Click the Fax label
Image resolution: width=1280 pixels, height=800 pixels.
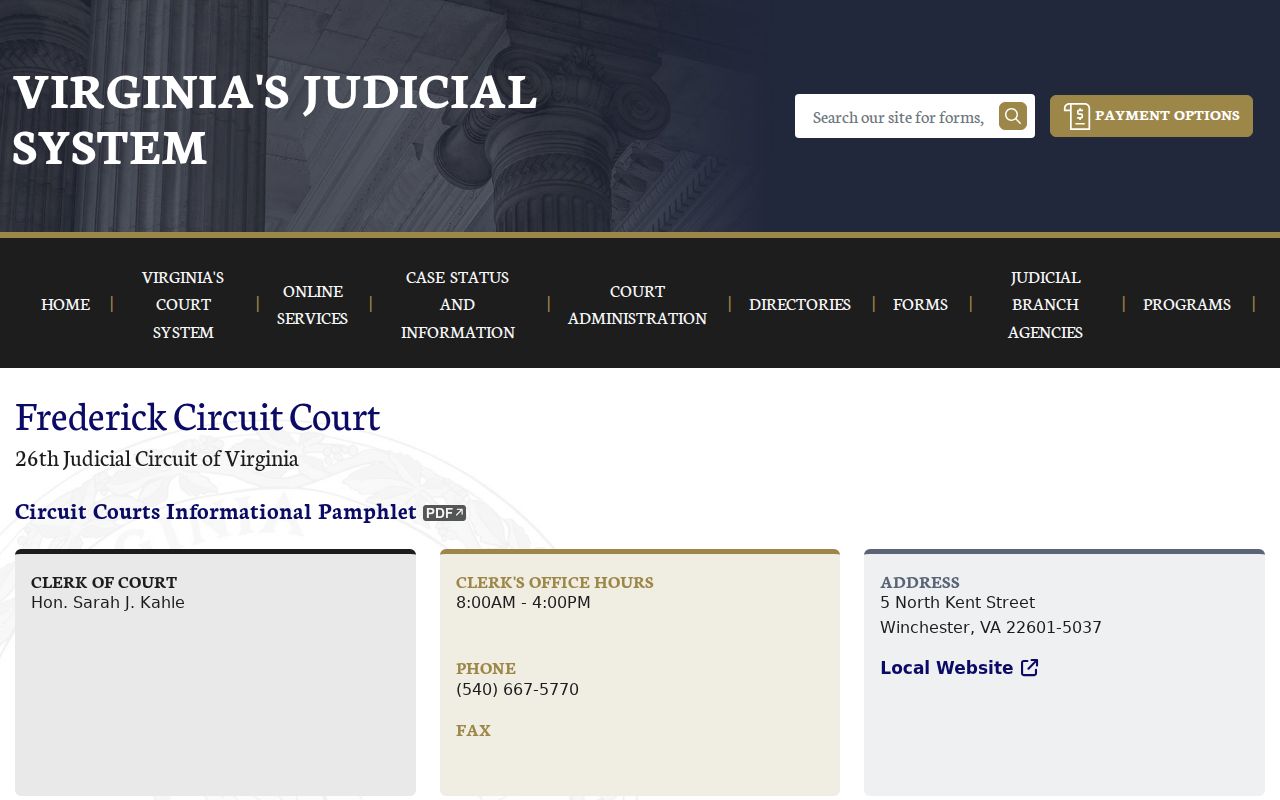point(473,730)
